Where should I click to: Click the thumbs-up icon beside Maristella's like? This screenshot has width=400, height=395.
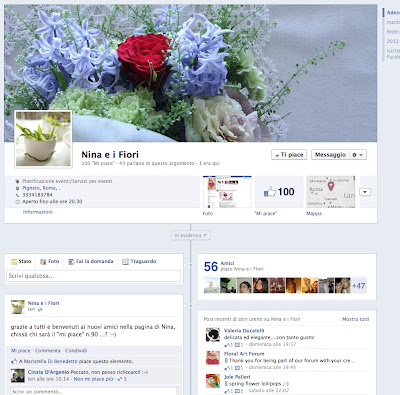14,361
